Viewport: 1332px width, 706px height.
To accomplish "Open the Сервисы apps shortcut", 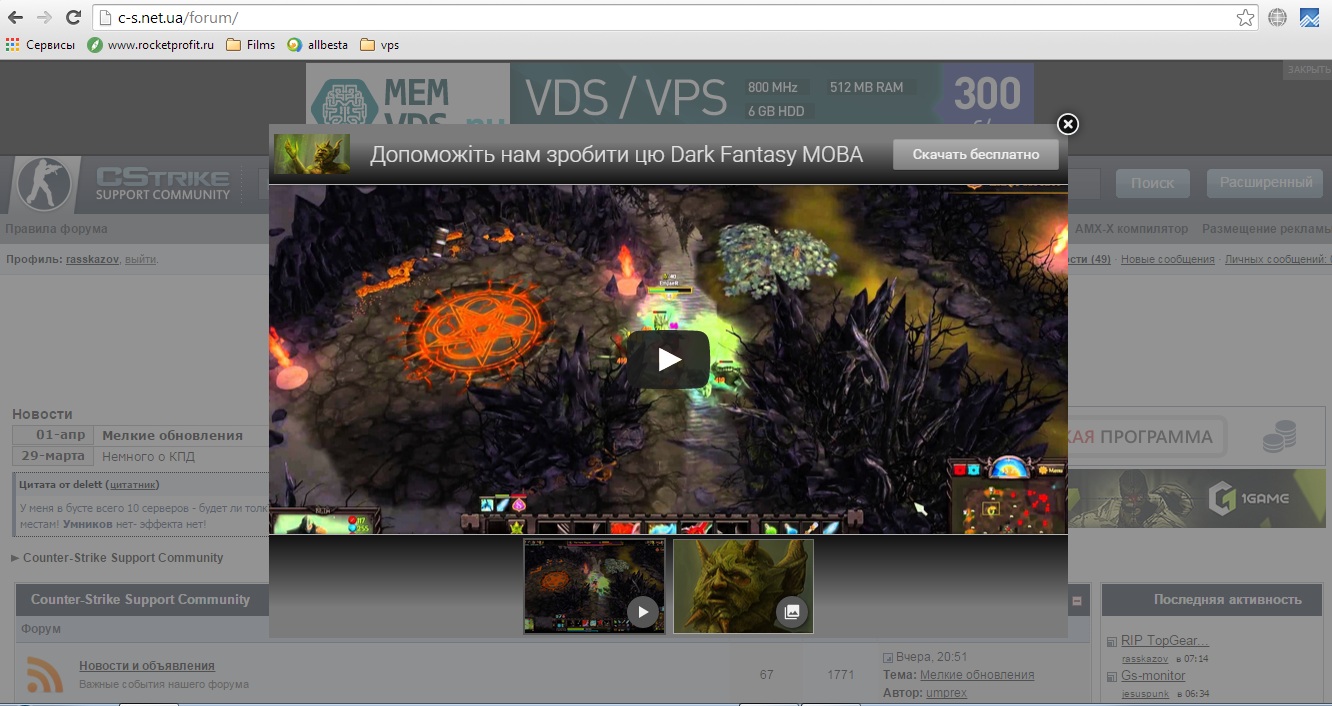I will pyautogui.click(x=41, y=45).
